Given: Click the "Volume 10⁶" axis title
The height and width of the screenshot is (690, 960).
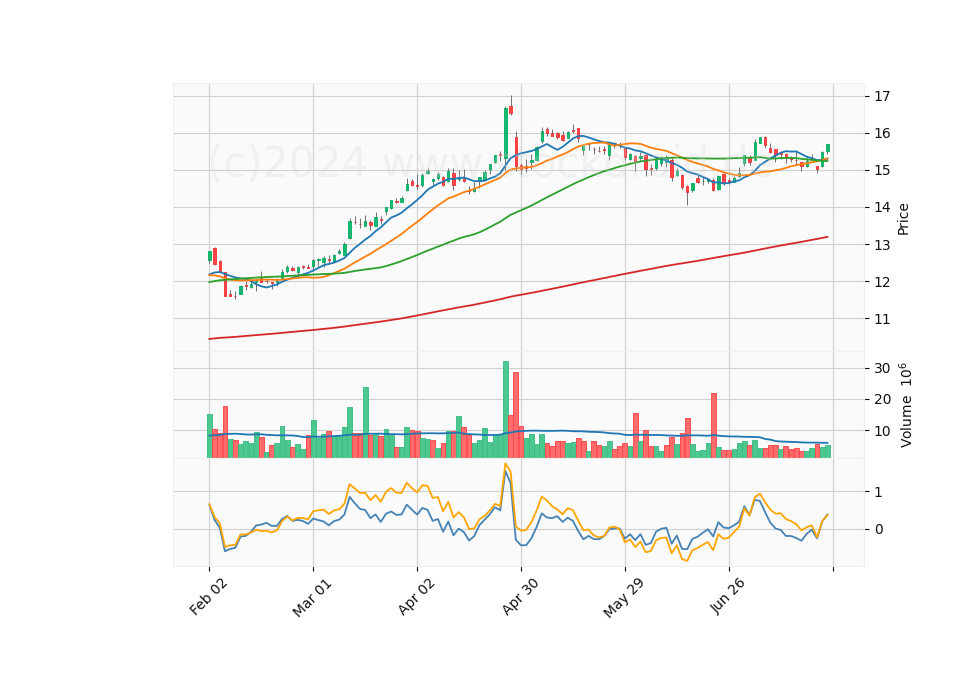Looking at the screenshot, I should click(904, 405).
